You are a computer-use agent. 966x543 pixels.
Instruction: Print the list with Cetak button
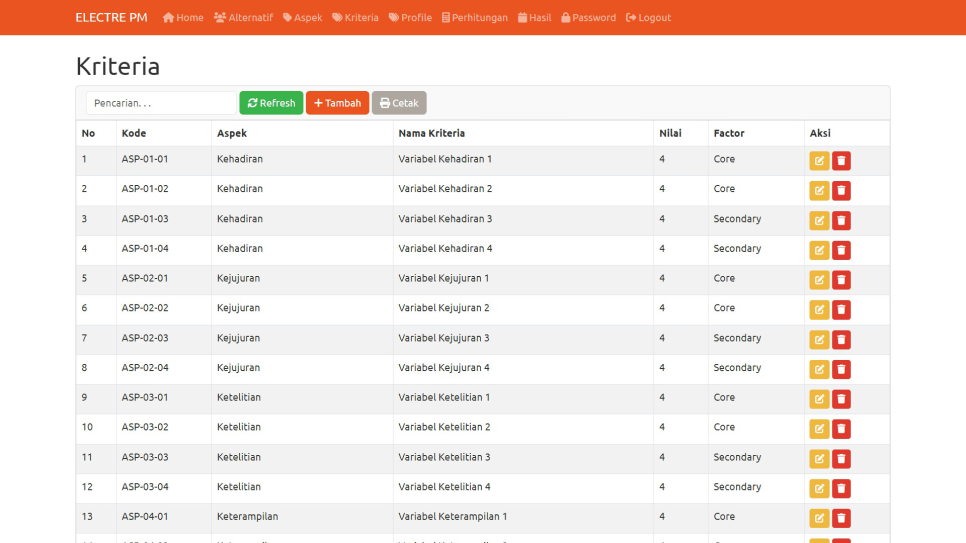pos(399,103)
